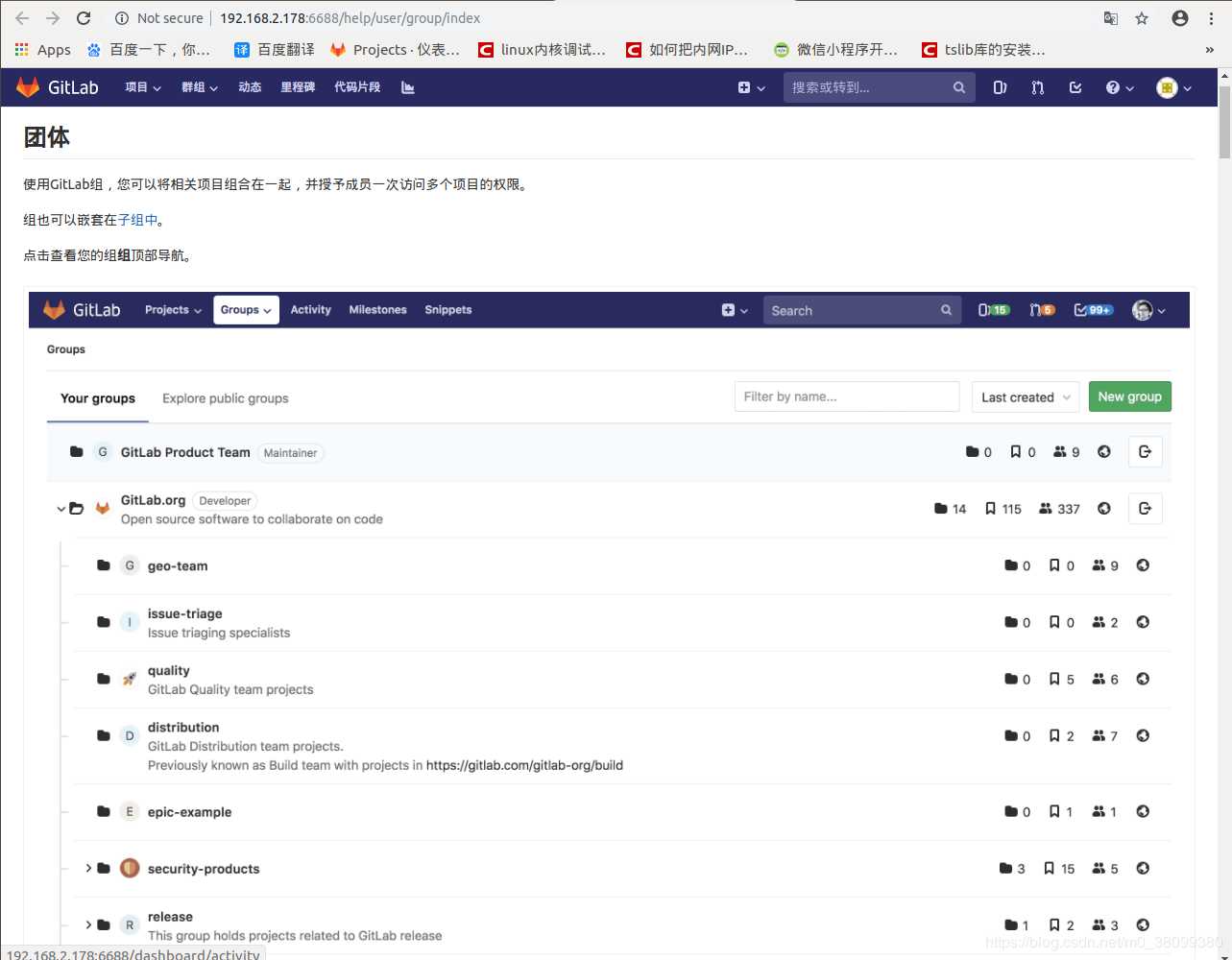Image resolution: width=1232 pixels, height=960 pixels.
Task: Reload the current page
Action: tap(84, 18)
